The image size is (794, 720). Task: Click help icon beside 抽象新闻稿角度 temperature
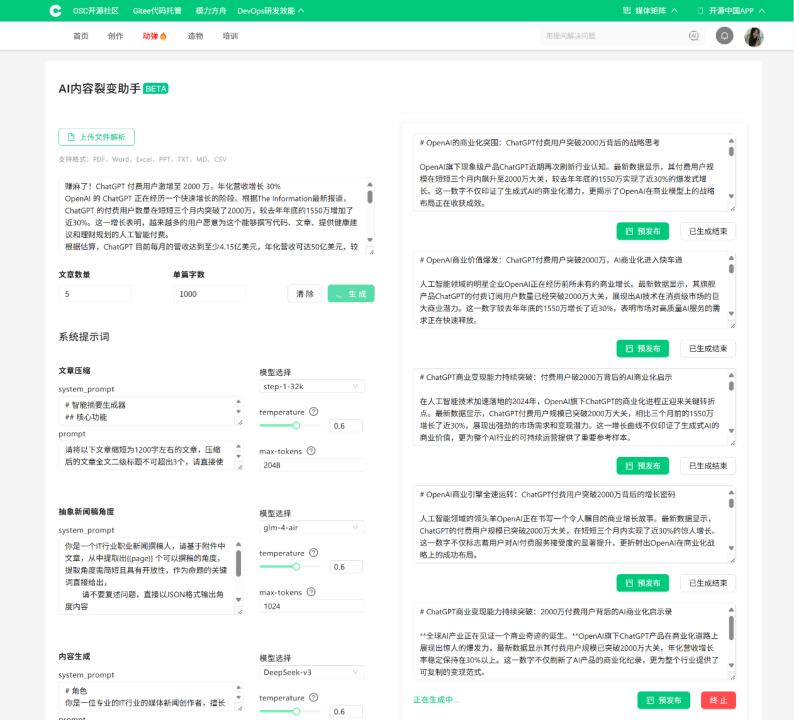pos(313,553)
